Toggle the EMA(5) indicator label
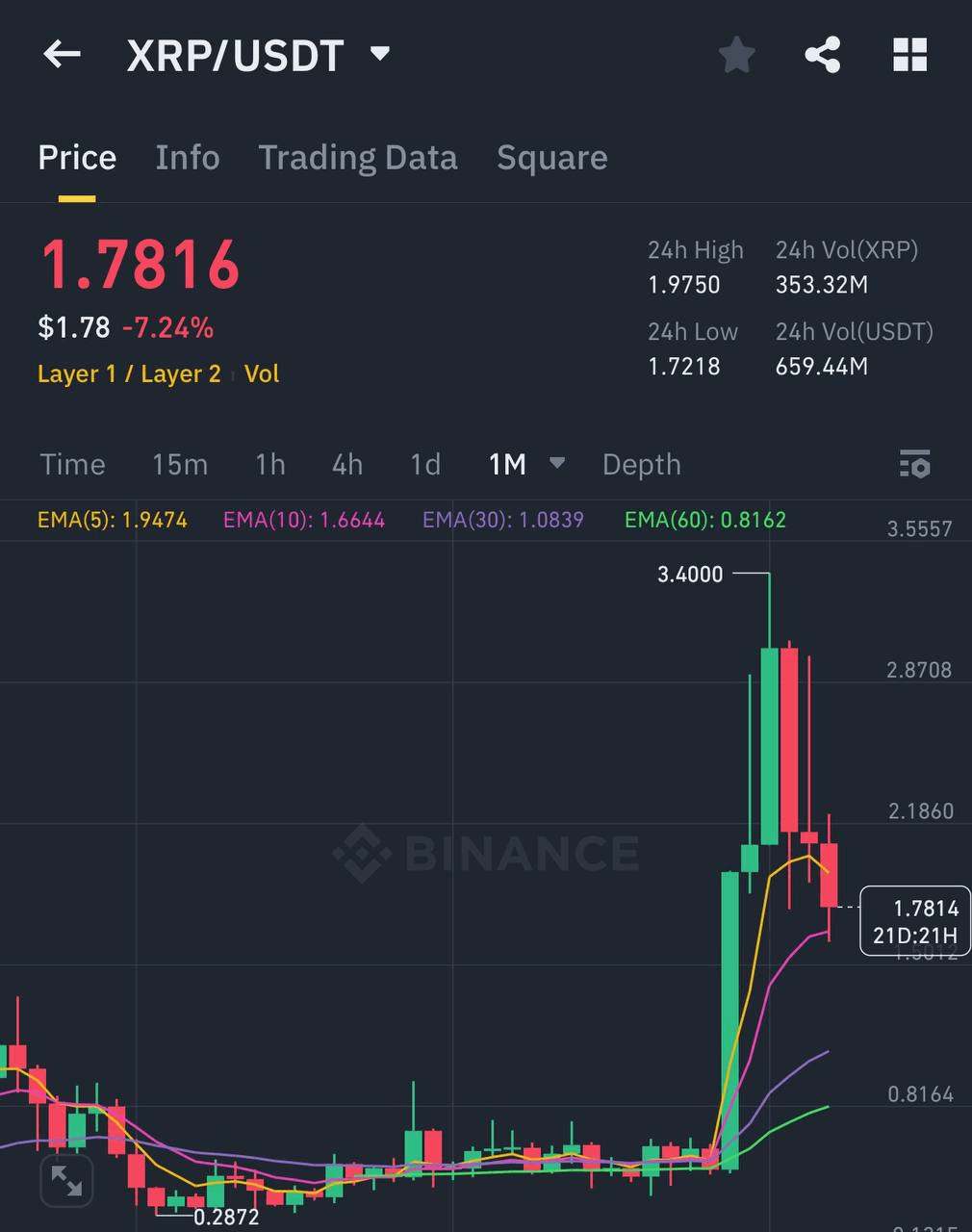Viewport: 972px width, 1232px height. point(113,520)
